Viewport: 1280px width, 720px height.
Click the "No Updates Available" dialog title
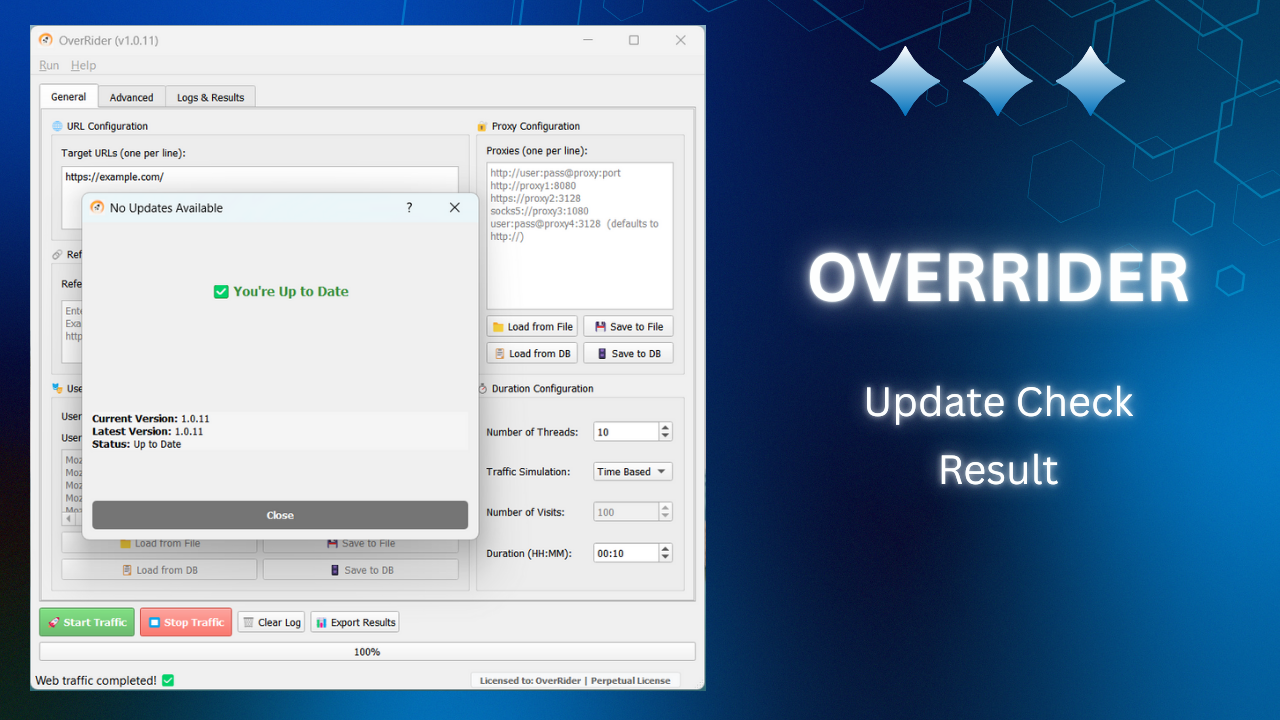[x=166, y=208]
